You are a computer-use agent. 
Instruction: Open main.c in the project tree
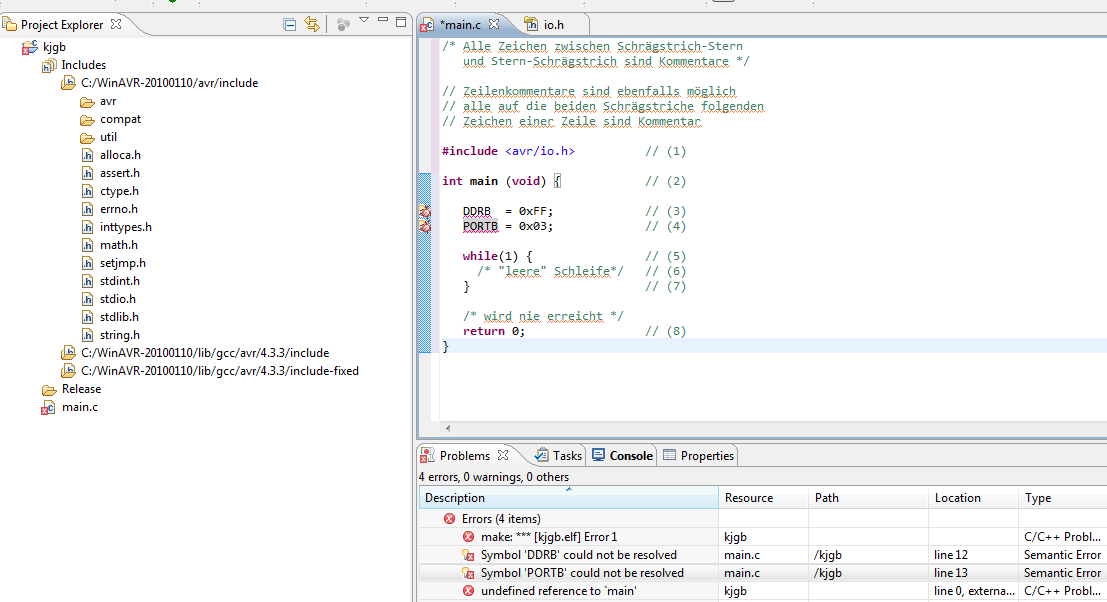(79, 407)
